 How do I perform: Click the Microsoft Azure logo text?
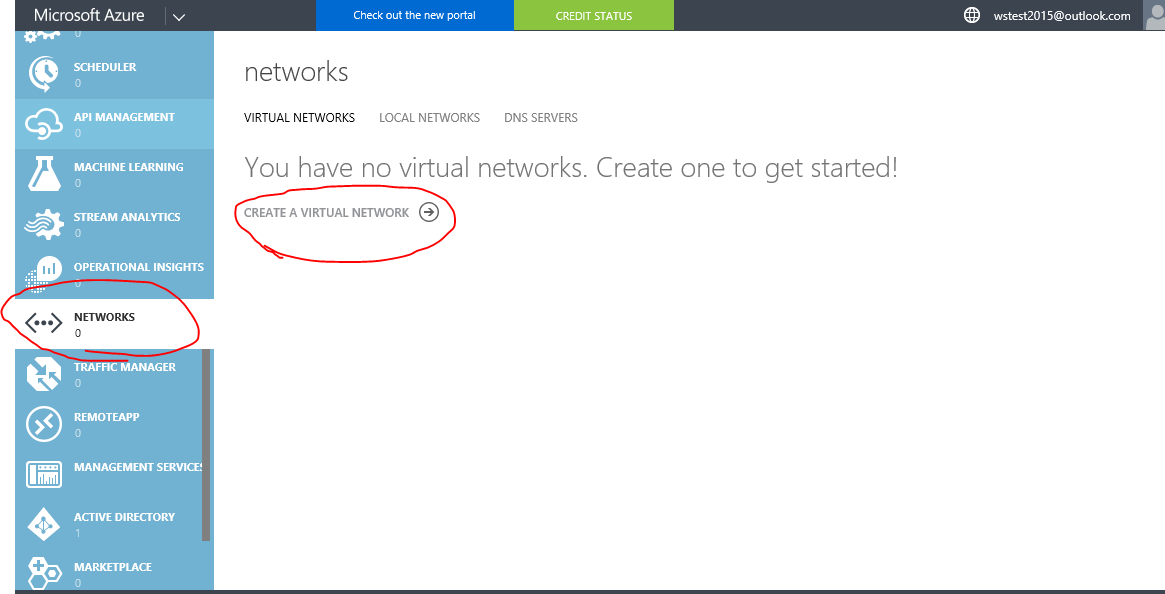click(x=89, y=15)
